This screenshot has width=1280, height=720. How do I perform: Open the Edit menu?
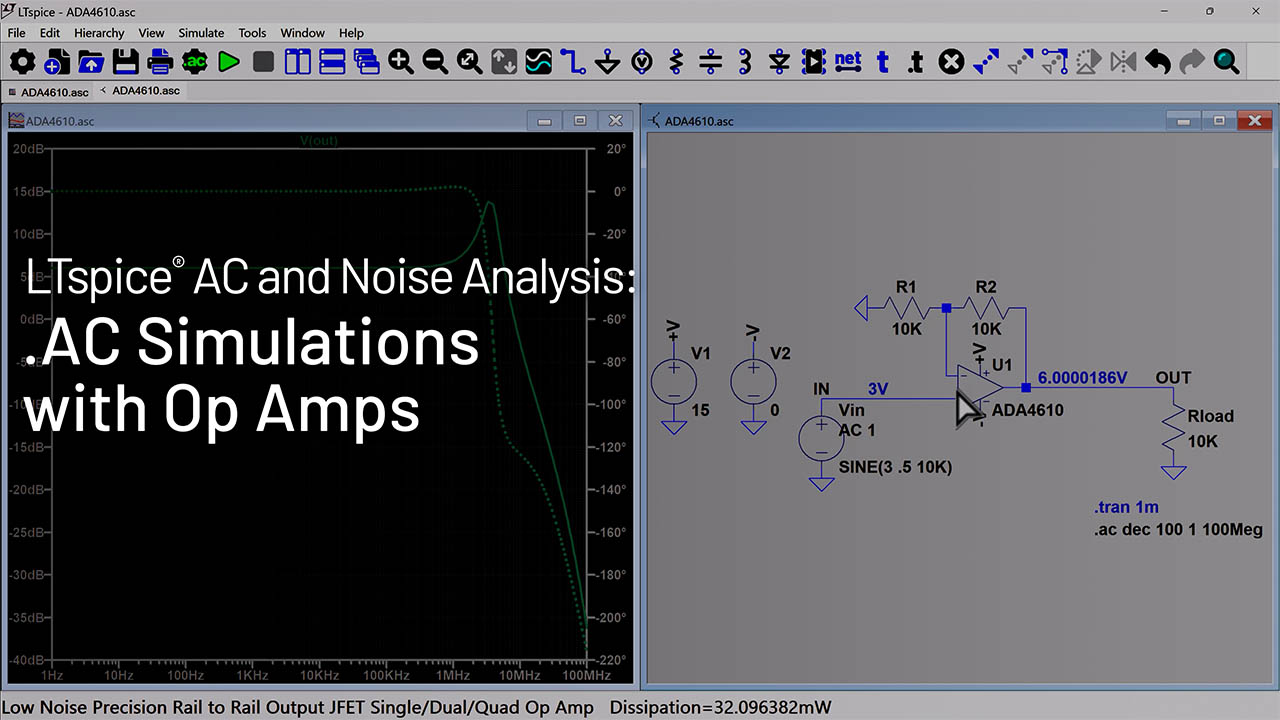point(50,33)
